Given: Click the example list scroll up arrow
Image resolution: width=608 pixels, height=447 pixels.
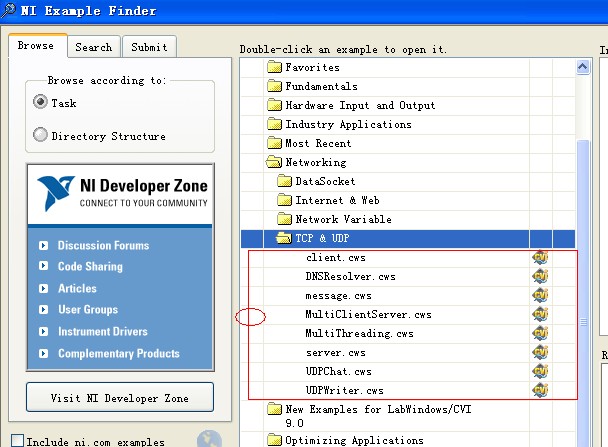Looking at the screenshot, I should (x=583, y=67).
